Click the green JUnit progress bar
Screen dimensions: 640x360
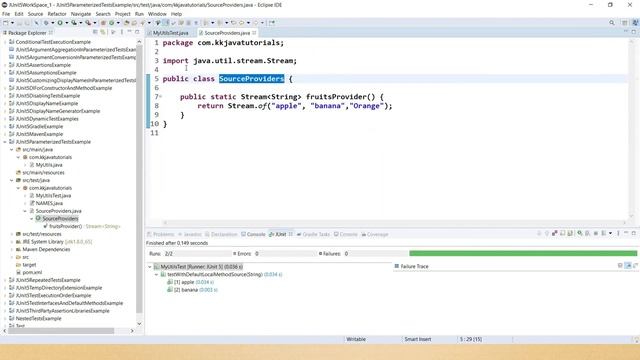(x=523, y=253)
